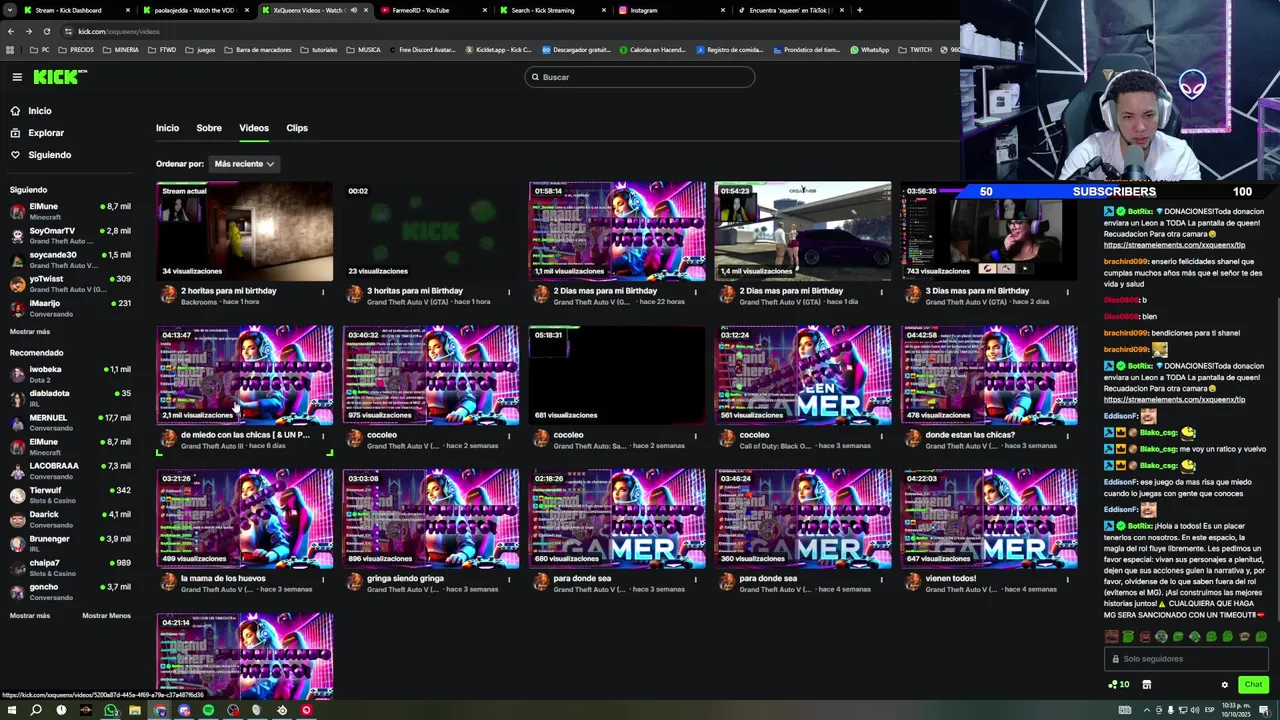Open options for vienen todos video
Viewport: 1280px width, 720px height.
click(1068, 580)
